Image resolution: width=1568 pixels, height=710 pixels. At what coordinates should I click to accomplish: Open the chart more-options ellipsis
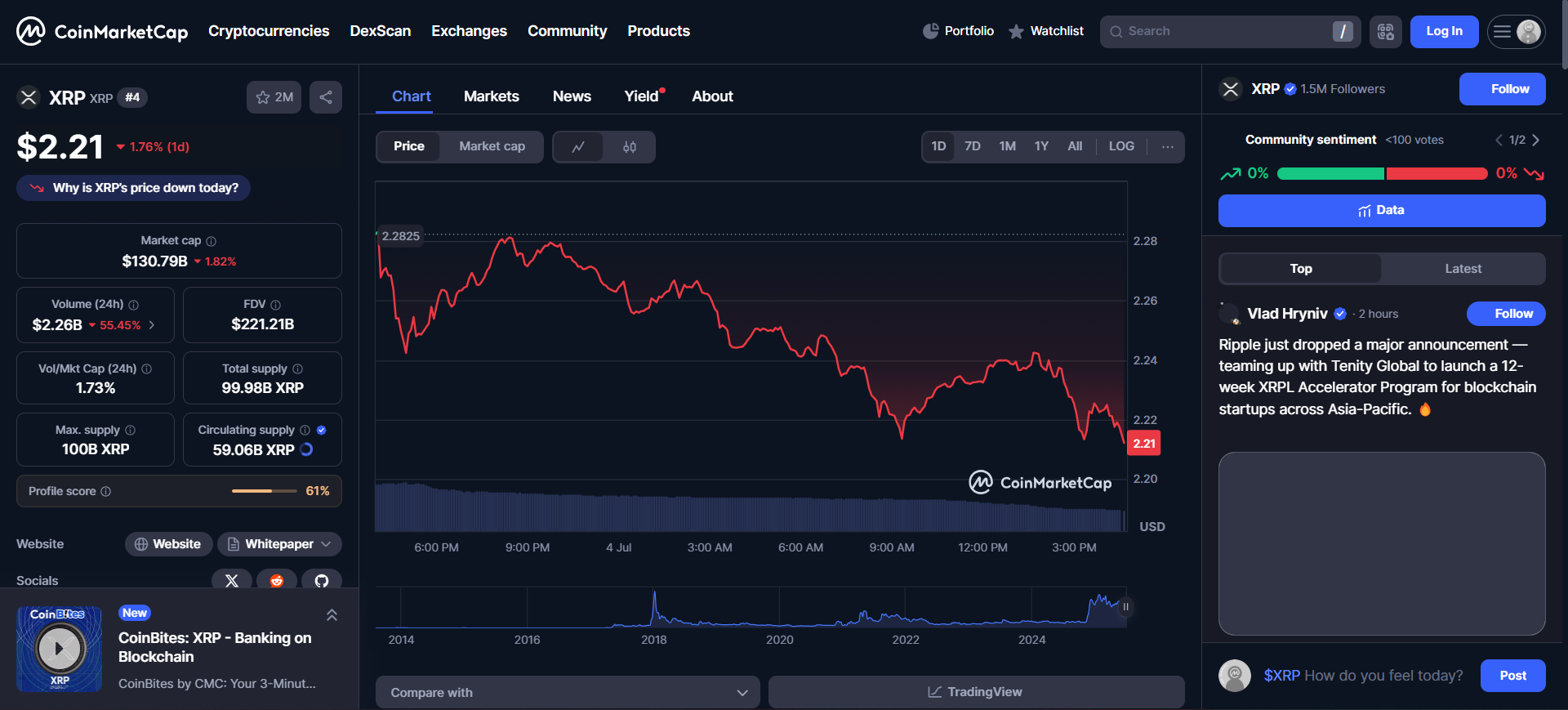[x=1168, y=147]
